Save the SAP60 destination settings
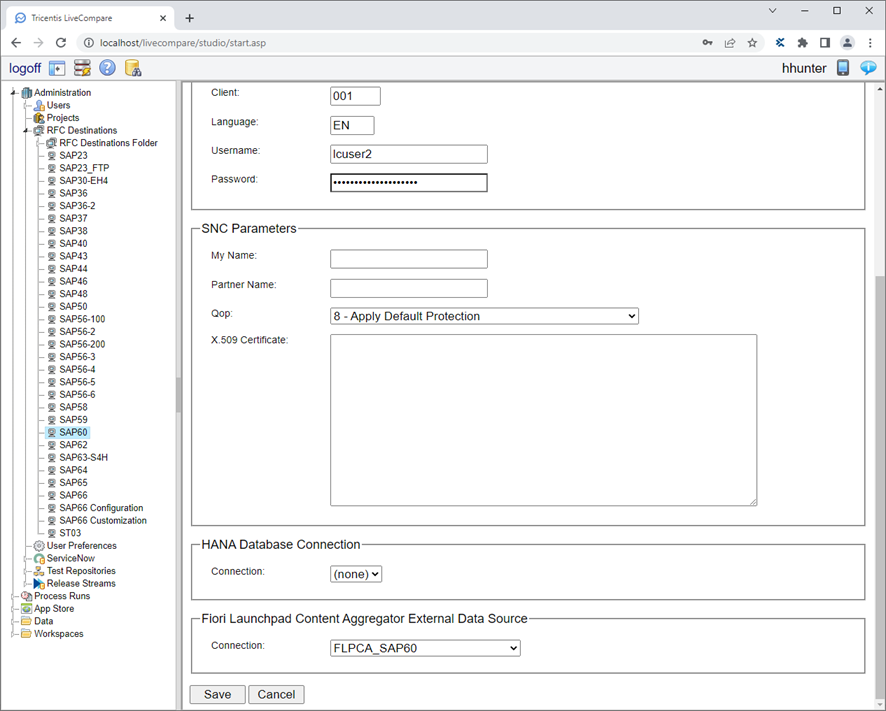This screenshot has width=886, height=711. click(x=217, y=693)
